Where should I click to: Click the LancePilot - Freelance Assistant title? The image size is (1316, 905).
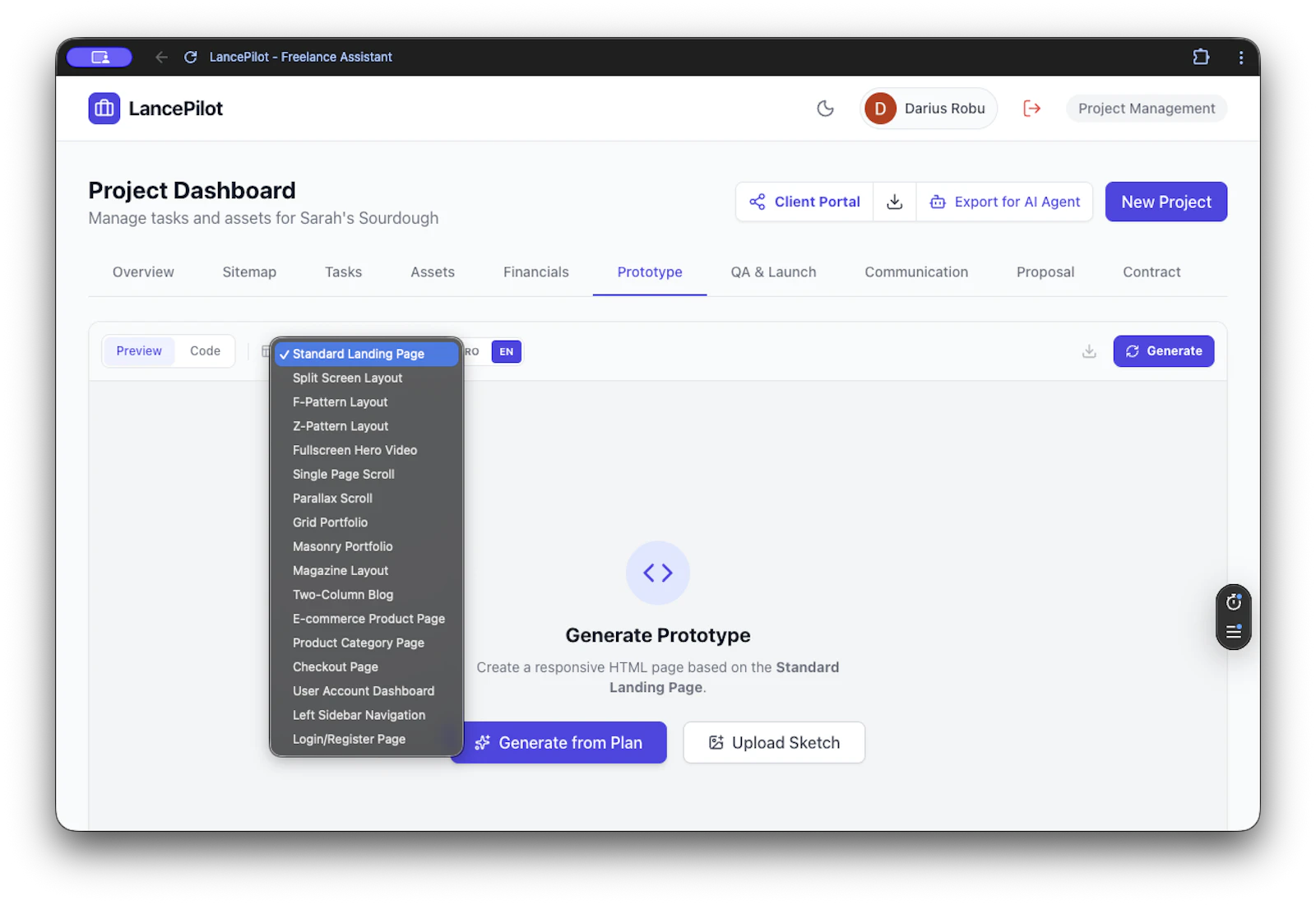point(300,57)
